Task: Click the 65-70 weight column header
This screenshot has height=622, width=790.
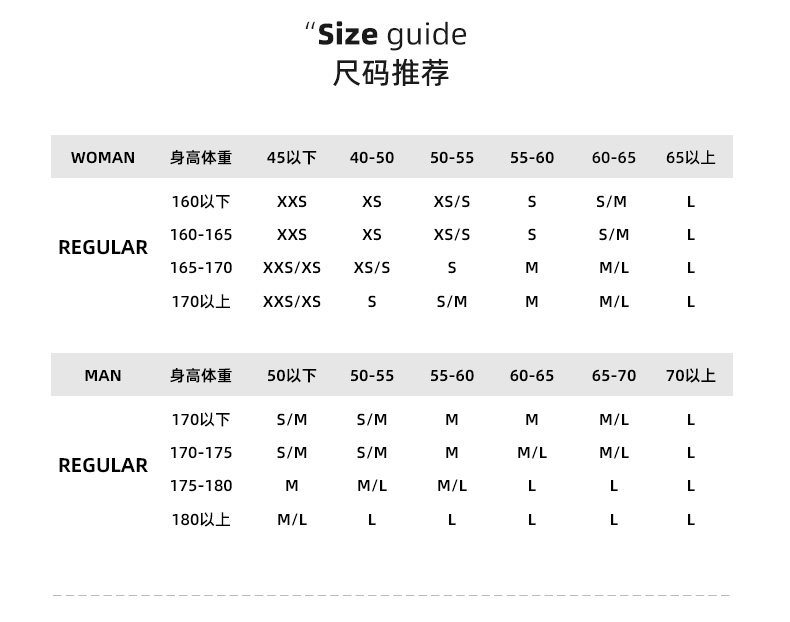Action: tap(614, 375)
